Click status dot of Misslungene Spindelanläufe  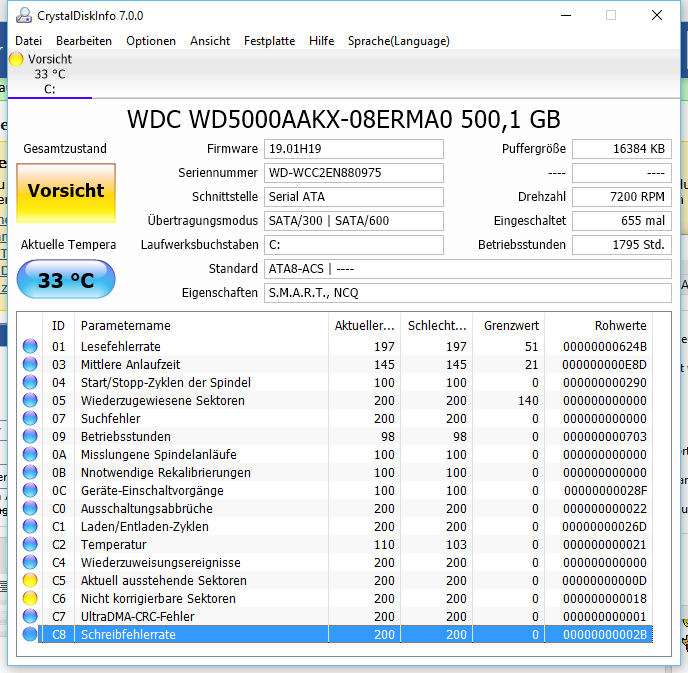pos(30,454)
